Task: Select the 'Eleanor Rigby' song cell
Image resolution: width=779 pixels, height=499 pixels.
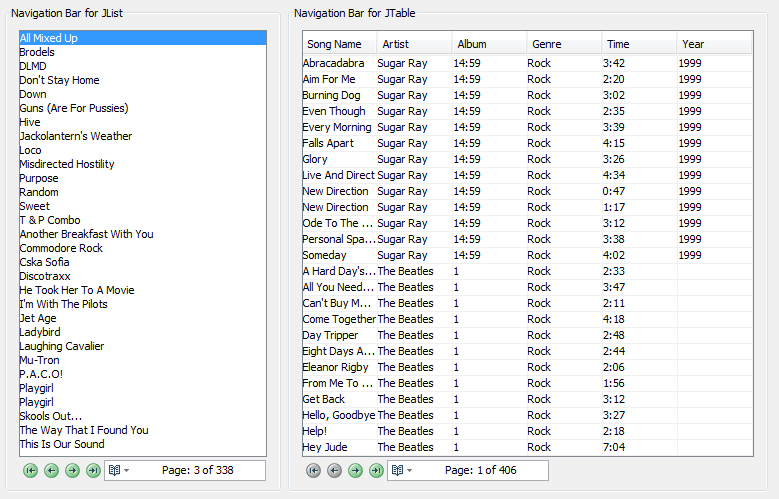Action: tap(339, 367)
